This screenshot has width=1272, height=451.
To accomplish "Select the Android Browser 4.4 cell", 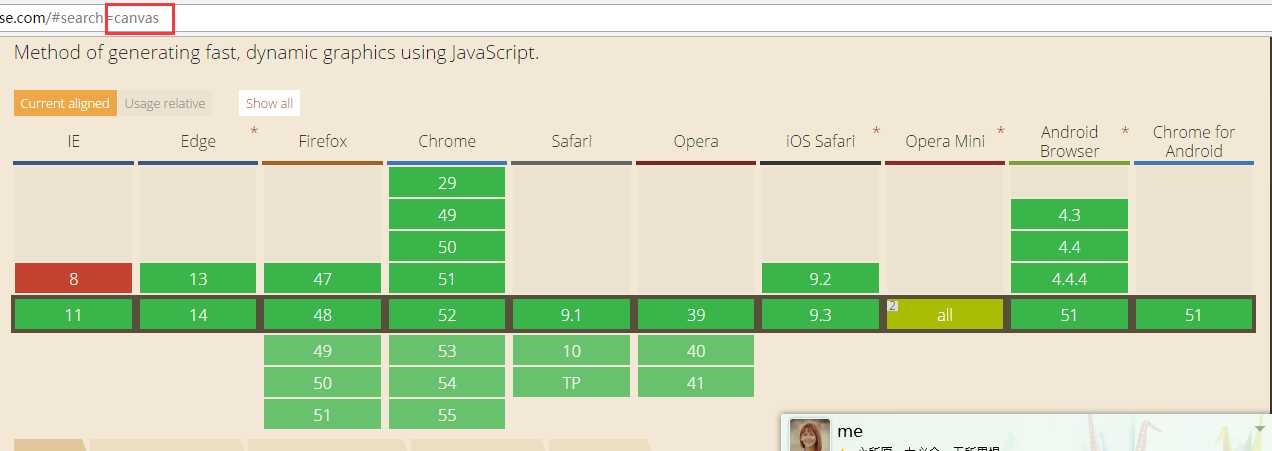I will 1069,246.
